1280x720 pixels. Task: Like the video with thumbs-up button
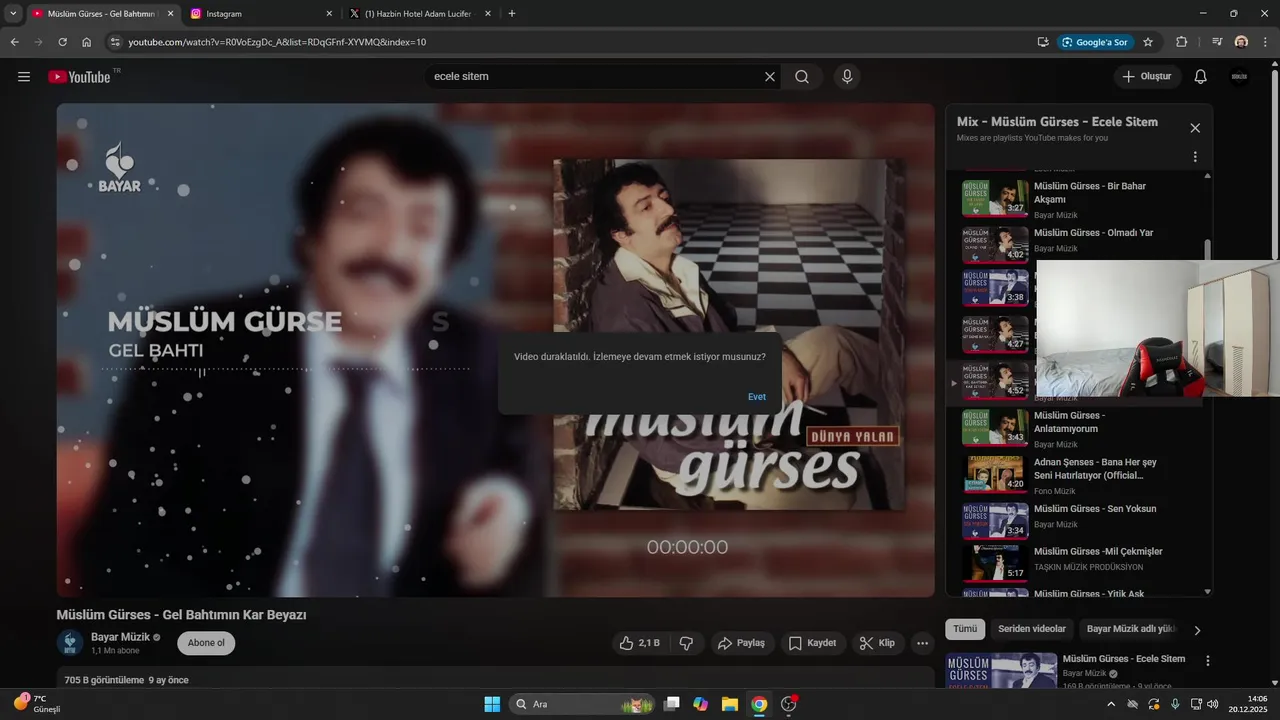point(639,643)
